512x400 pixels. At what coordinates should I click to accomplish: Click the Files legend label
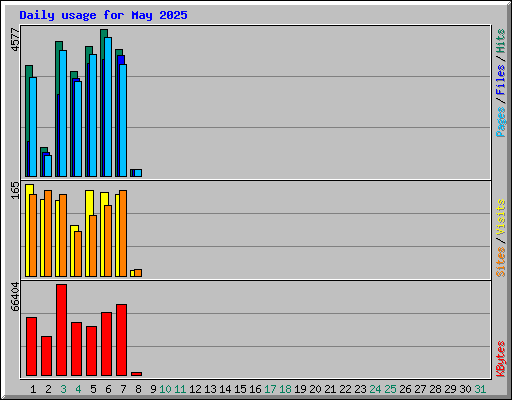click(x=500, y=80)
